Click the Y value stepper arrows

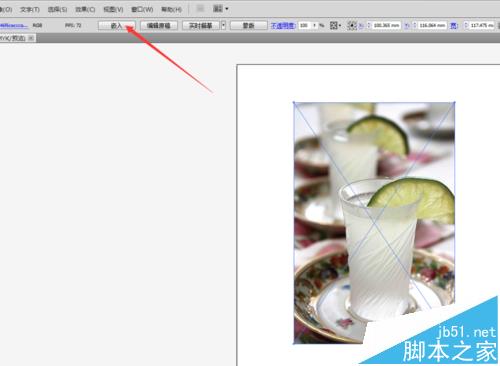[415, 25]
